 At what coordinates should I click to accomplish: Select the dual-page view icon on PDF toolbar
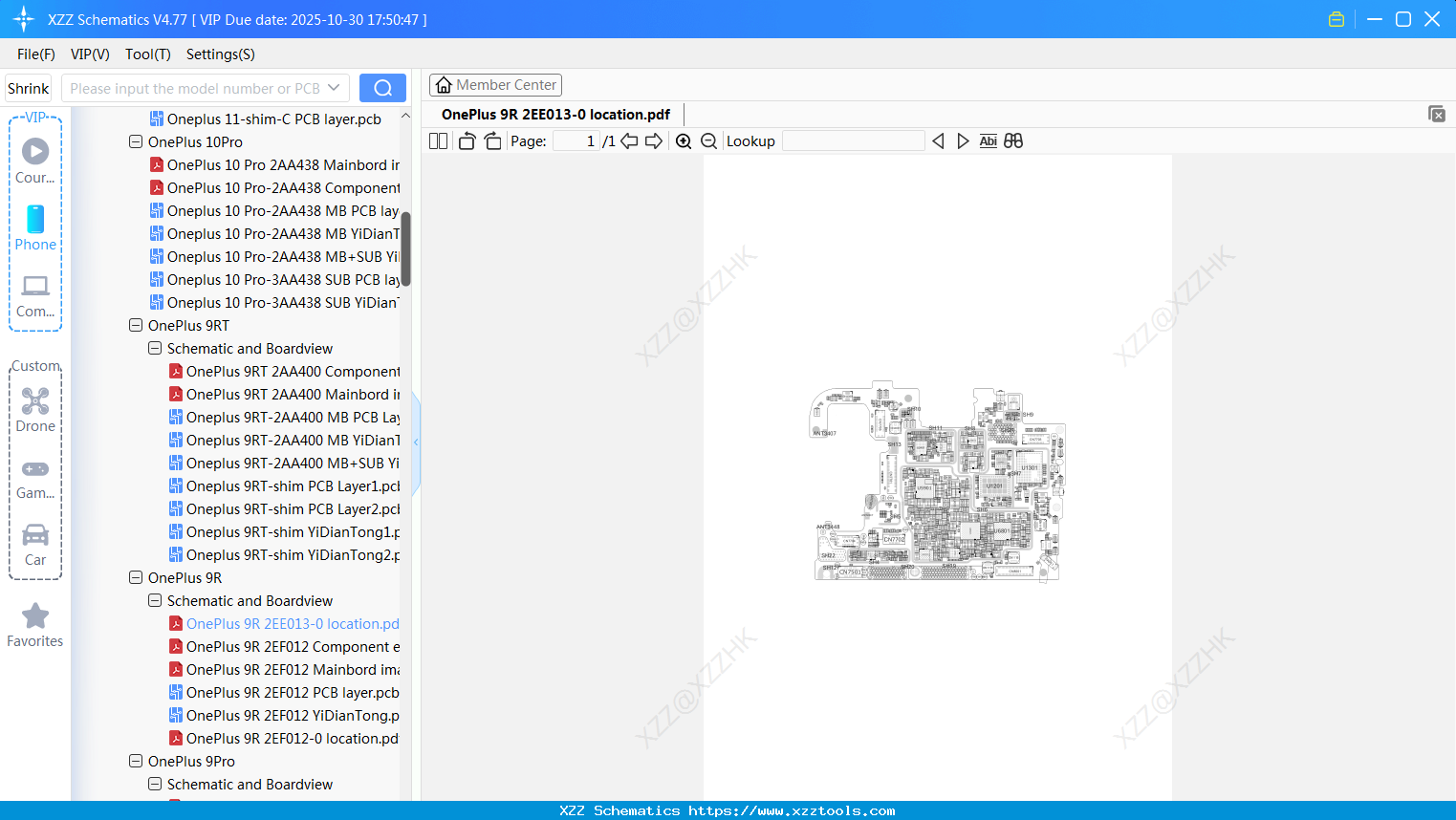[x=437, y=140]
